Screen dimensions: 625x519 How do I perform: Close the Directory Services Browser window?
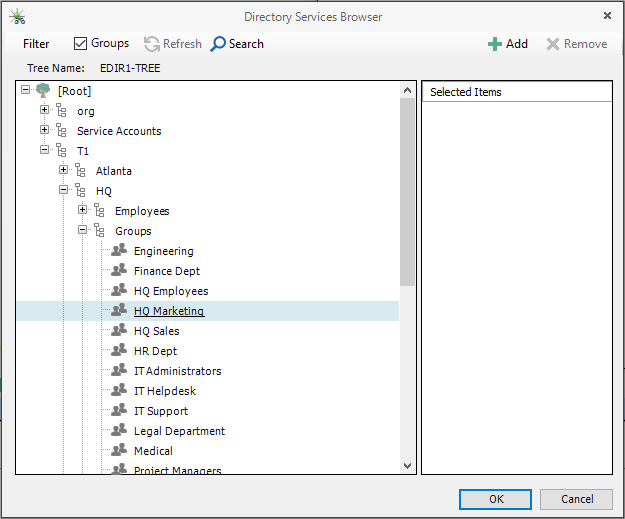coord(607,16)
